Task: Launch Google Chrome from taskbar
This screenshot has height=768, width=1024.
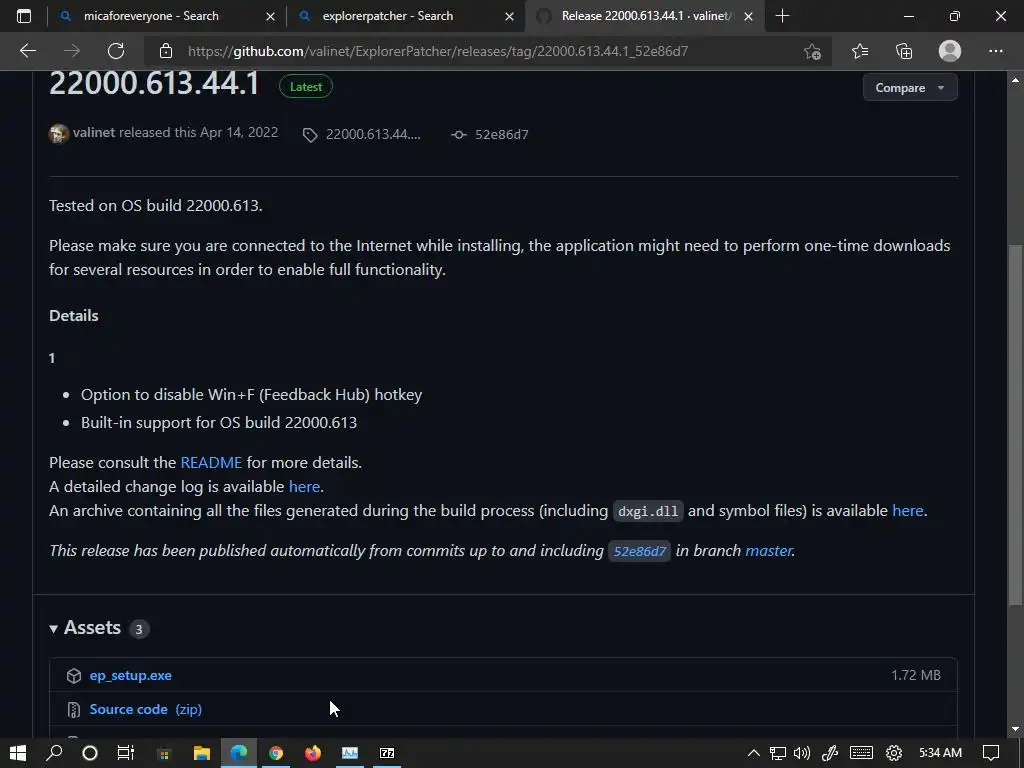Action: coord(276,753)
